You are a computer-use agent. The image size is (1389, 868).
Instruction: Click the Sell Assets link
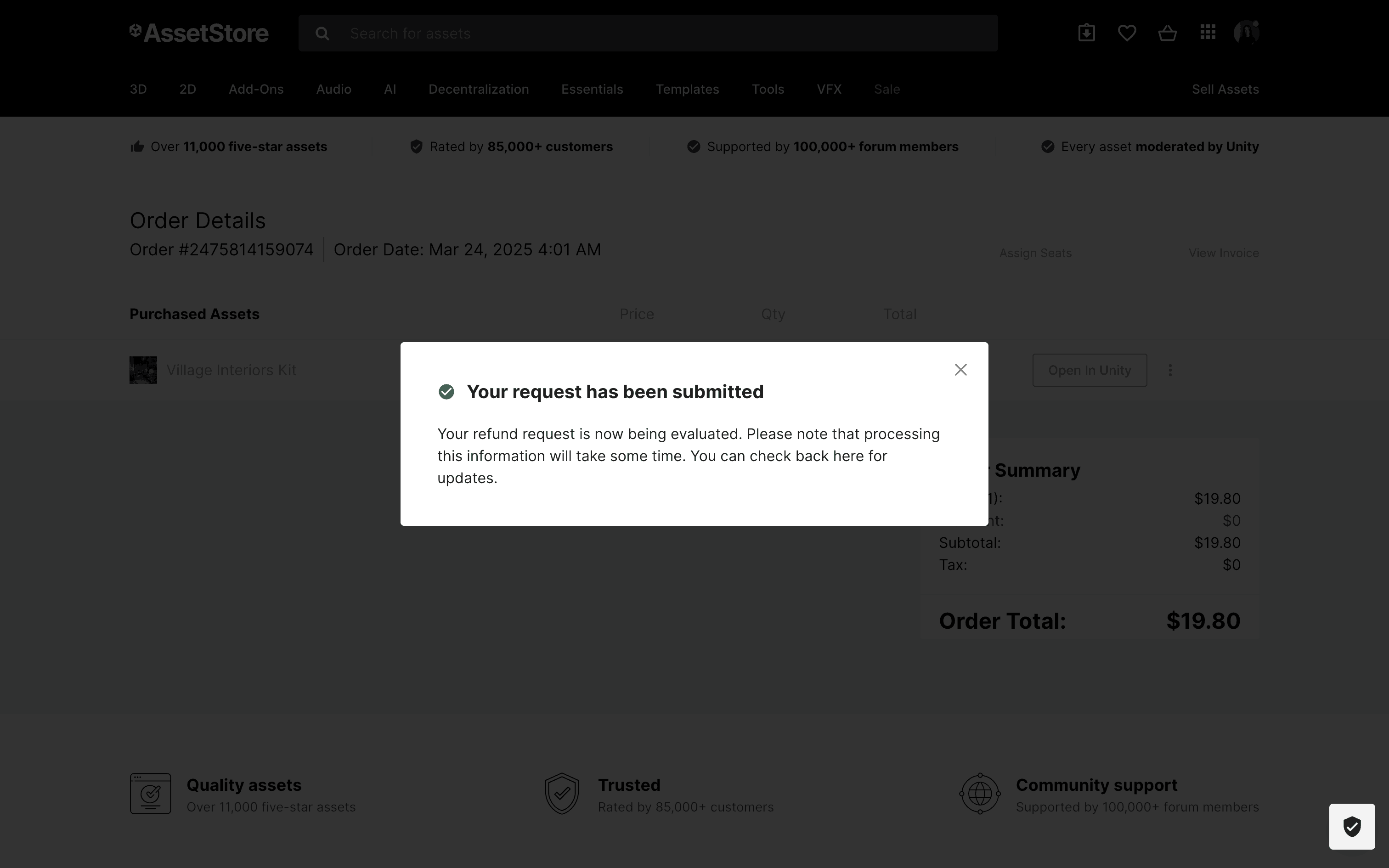[1225, 89]
